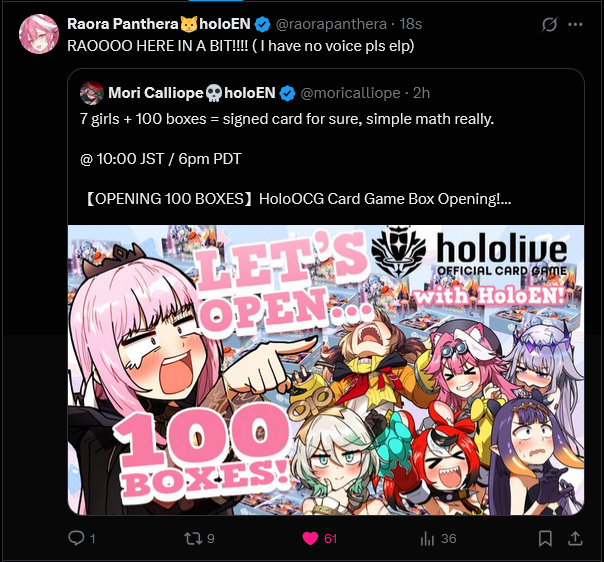The width and height of the screenshot is (604, 562).
Task: Click Raora's verified blue checkmark badge
Action: (x=263, y=24)
